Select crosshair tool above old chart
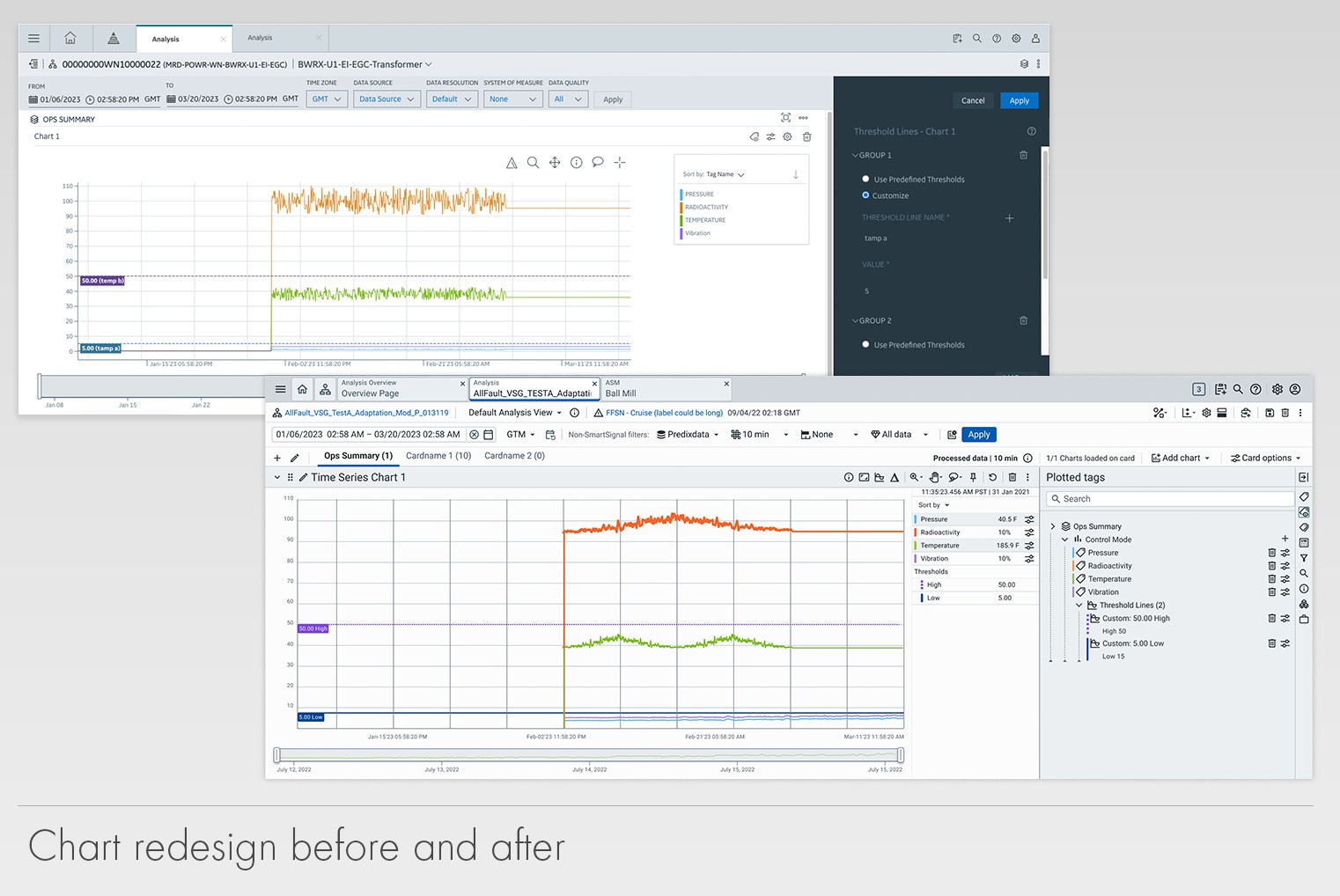 (x=620, y=163)
